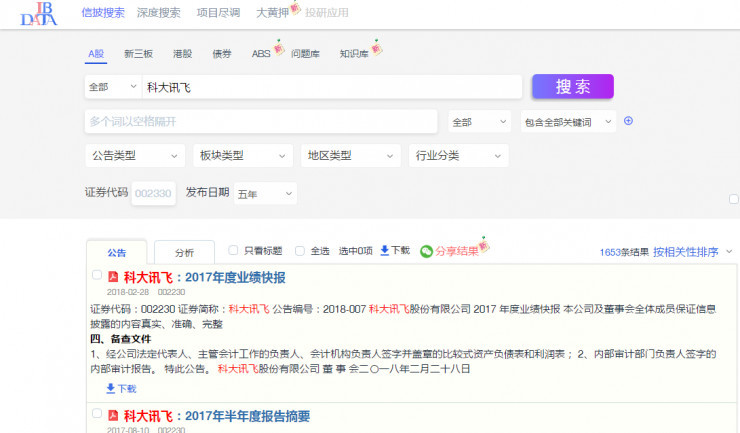Click the purple 搜索 button

573,86
